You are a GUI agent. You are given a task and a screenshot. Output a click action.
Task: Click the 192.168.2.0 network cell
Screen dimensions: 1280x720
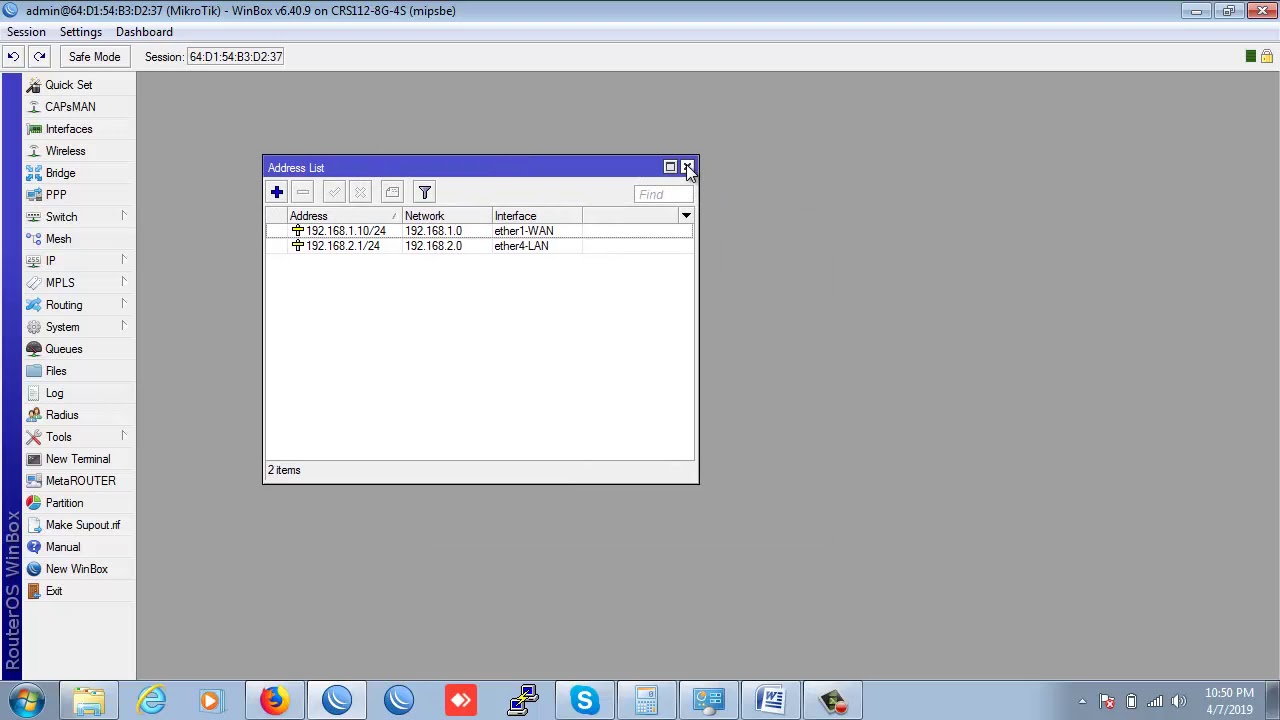pos(433,246)
